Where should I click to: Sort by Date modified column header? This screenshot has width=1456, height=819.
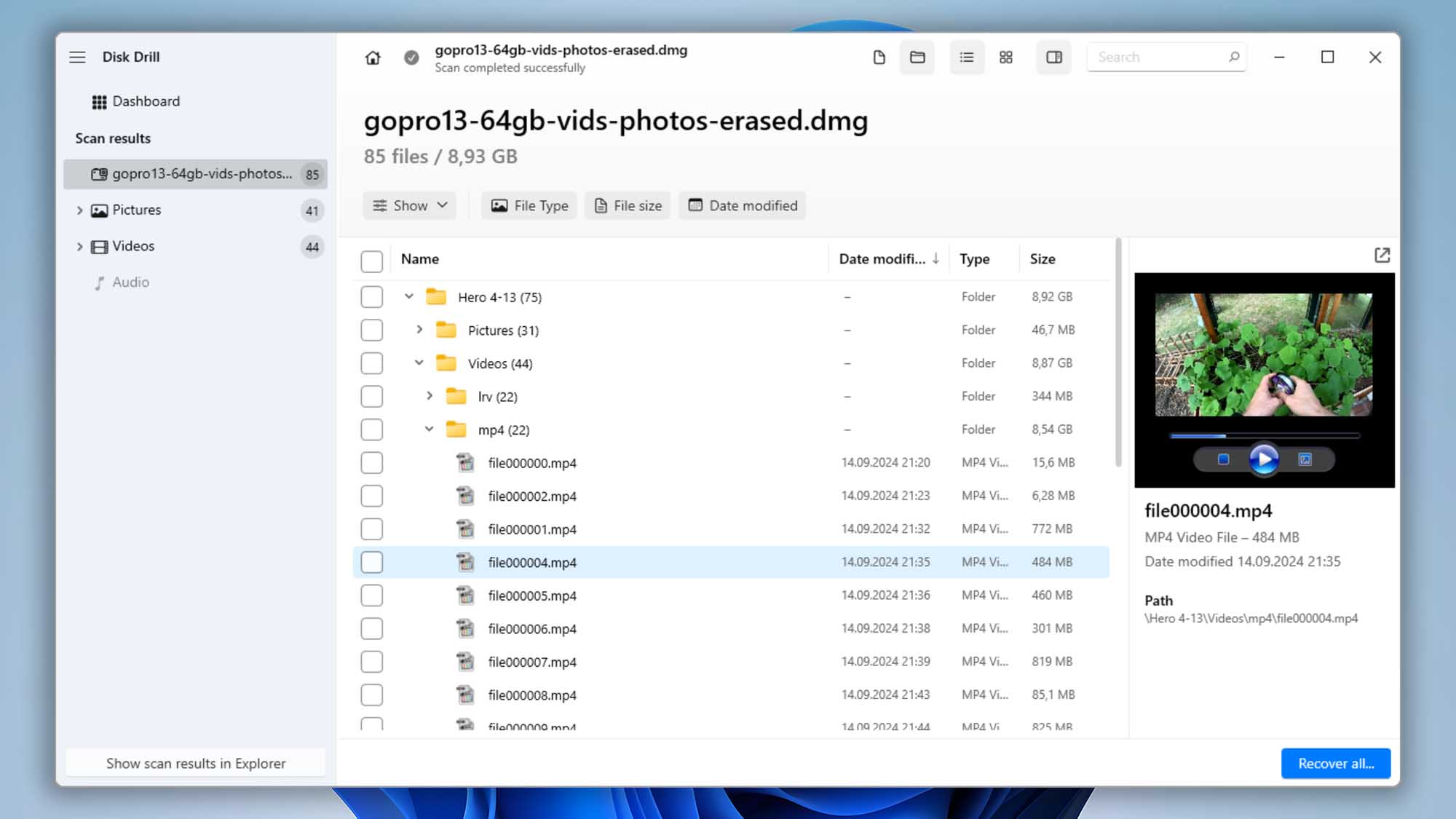[x=889, y=259]
